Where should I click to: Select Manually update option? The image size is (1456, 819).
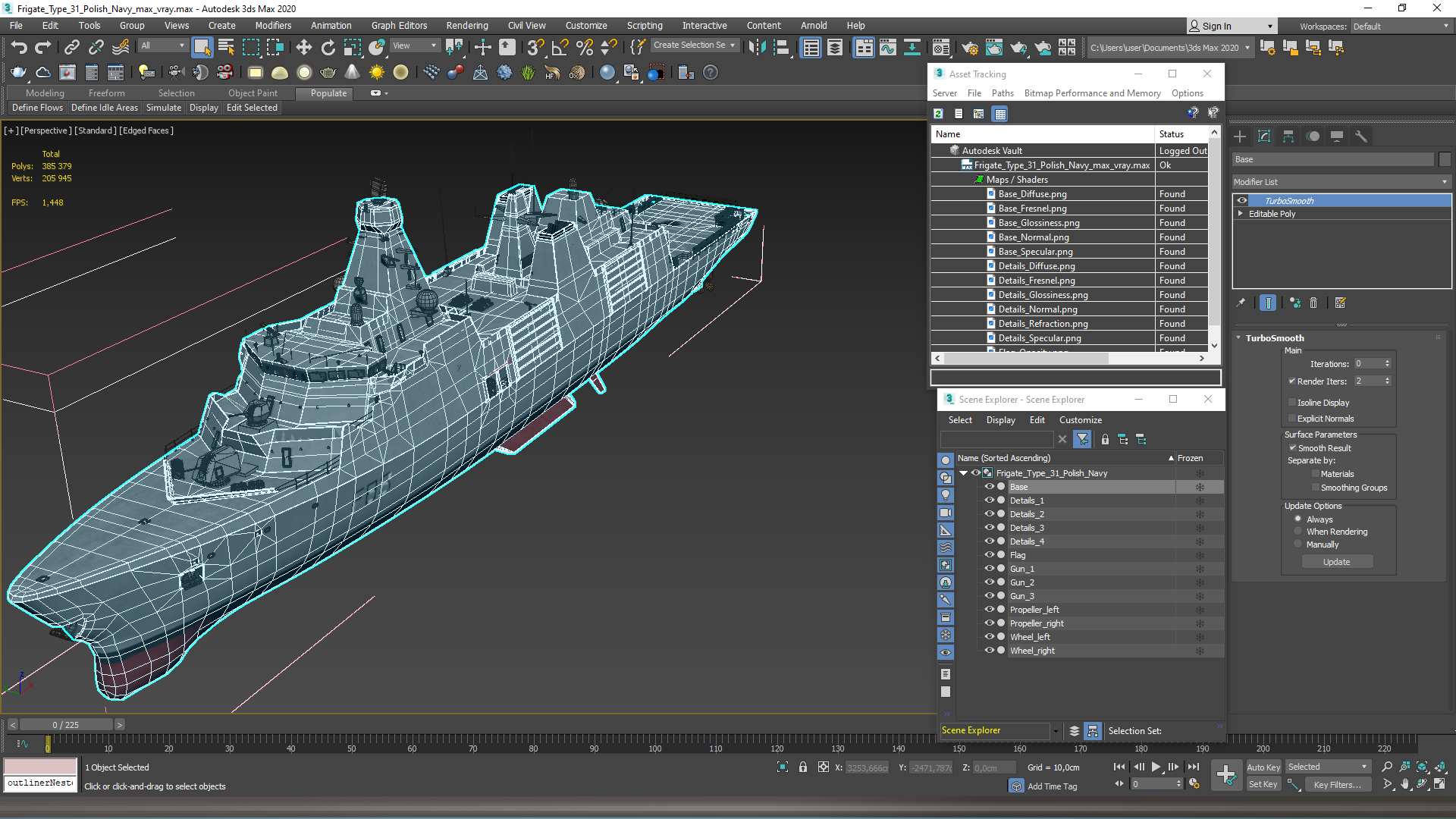[x=1298, y=544]
